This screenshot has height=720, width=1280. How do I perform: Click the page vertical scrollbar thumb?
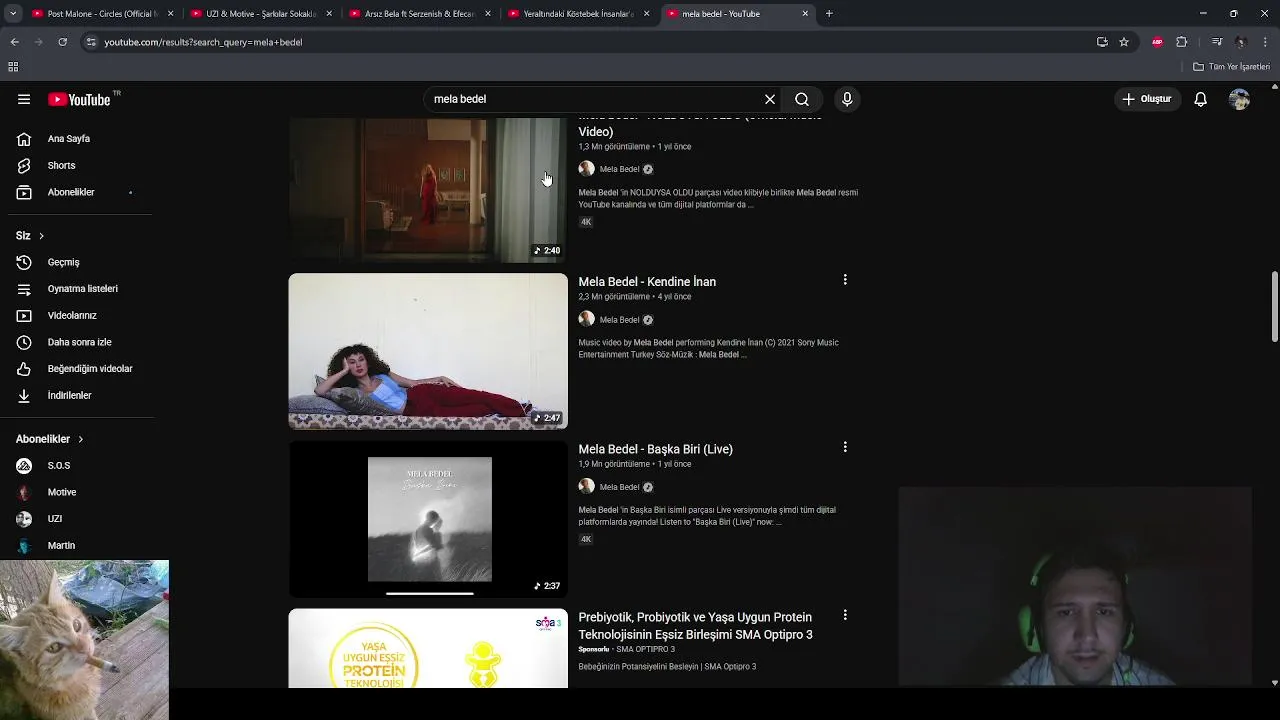pos(1274,307)
